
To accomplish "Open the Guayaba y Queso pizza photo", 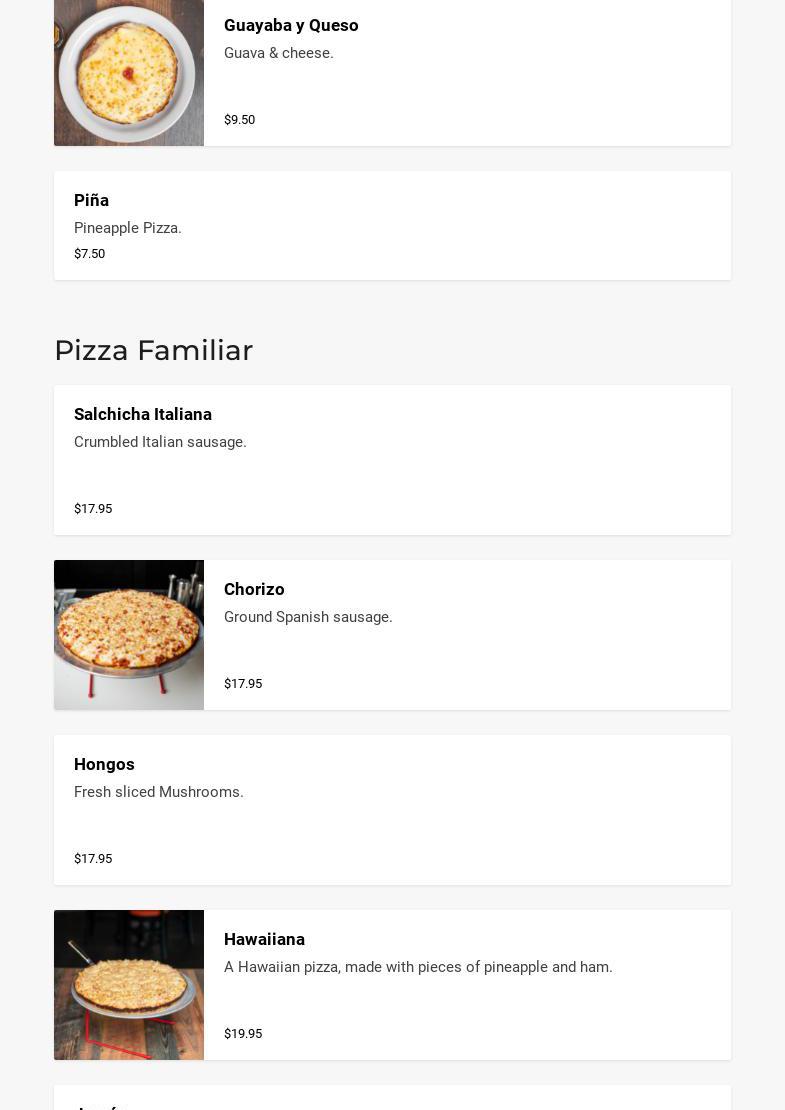I will 128,72.
